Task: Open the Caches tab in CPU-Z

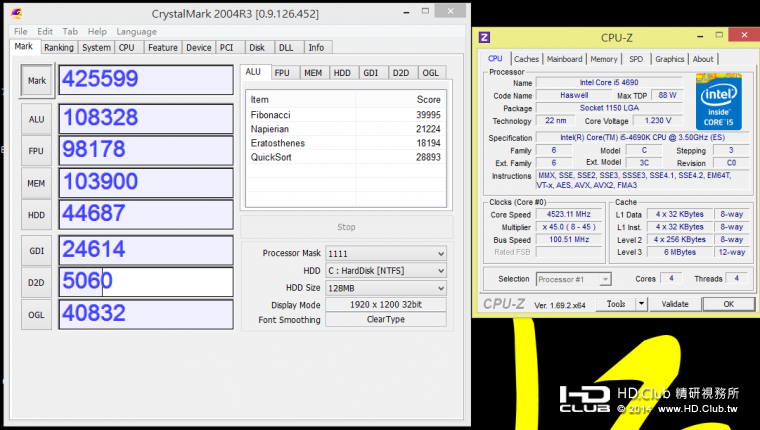Action: [526, 59]
